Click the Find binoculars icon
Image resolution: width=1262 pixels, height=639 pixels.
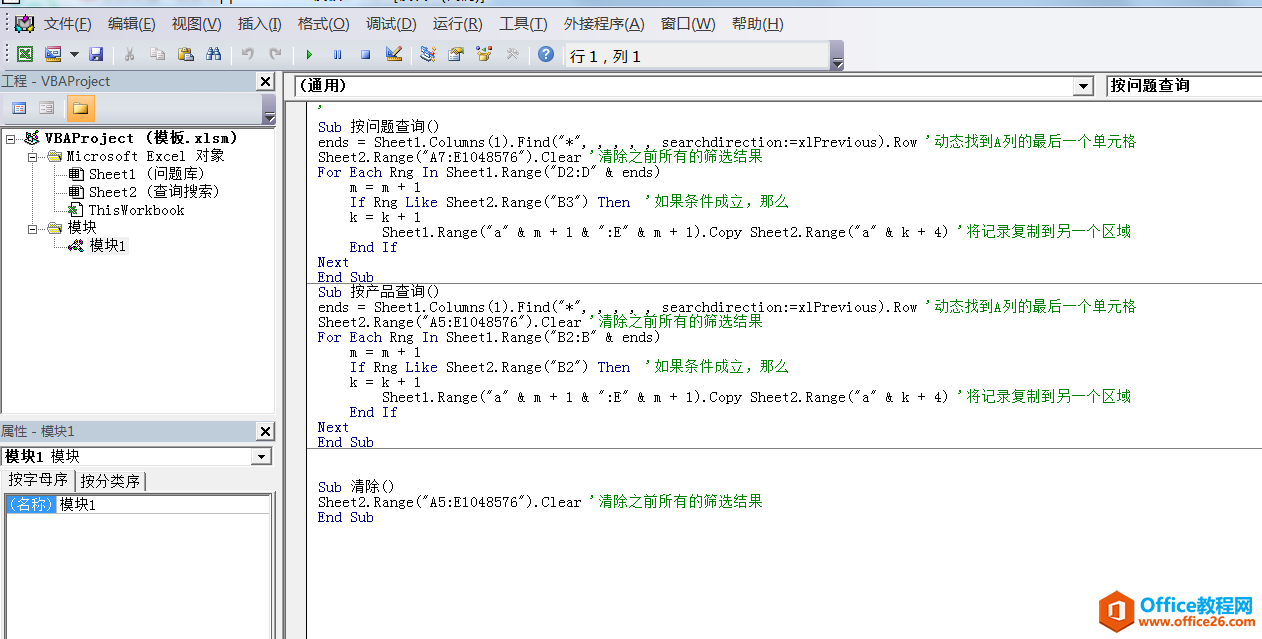pyautogui.click(x=213, y=54)
